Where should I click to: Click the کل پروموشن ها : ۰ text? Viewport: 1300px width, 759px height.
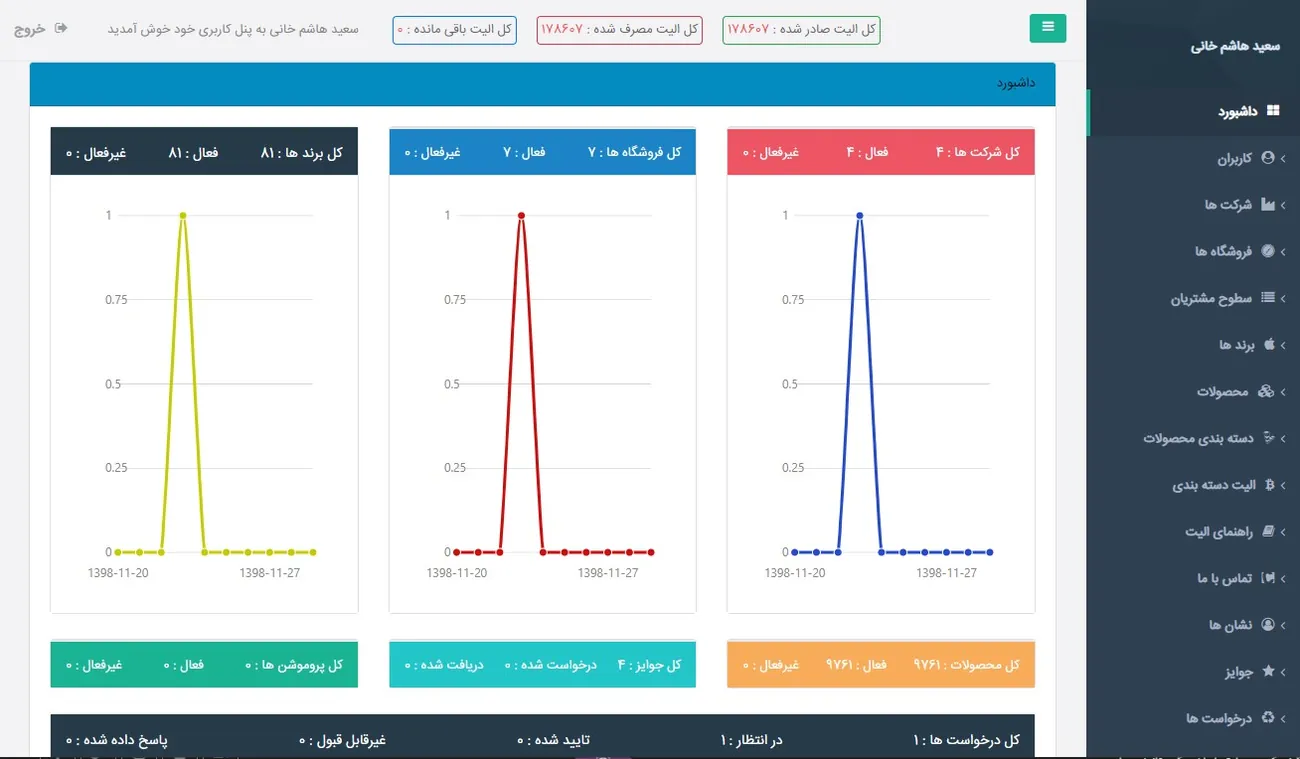(x=294, y=665)
